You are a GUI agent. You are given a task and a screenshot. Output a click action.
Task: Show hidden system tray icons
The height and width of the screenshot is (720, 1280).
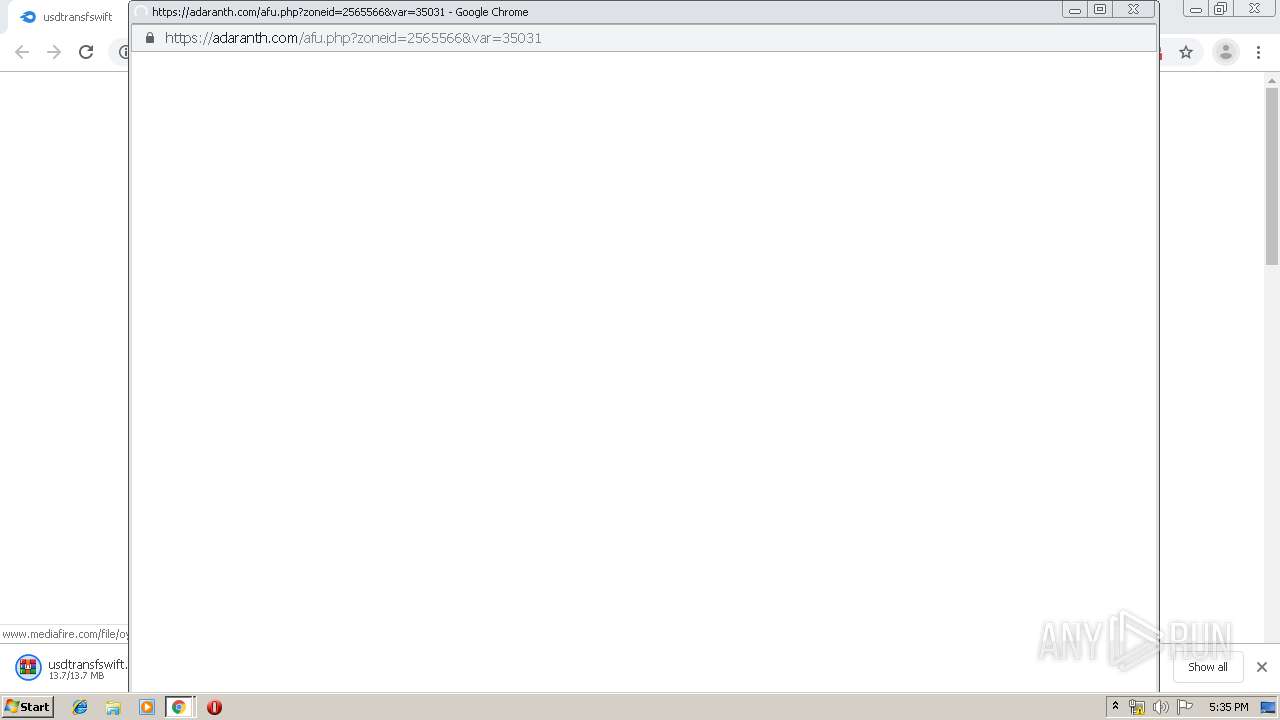point(1115,707)
